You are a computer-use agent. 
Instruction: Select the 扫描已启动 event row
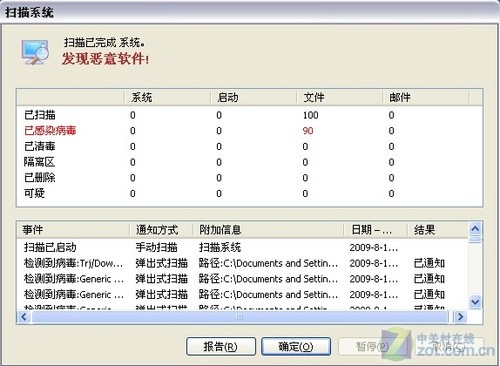(x=242, y=248)
